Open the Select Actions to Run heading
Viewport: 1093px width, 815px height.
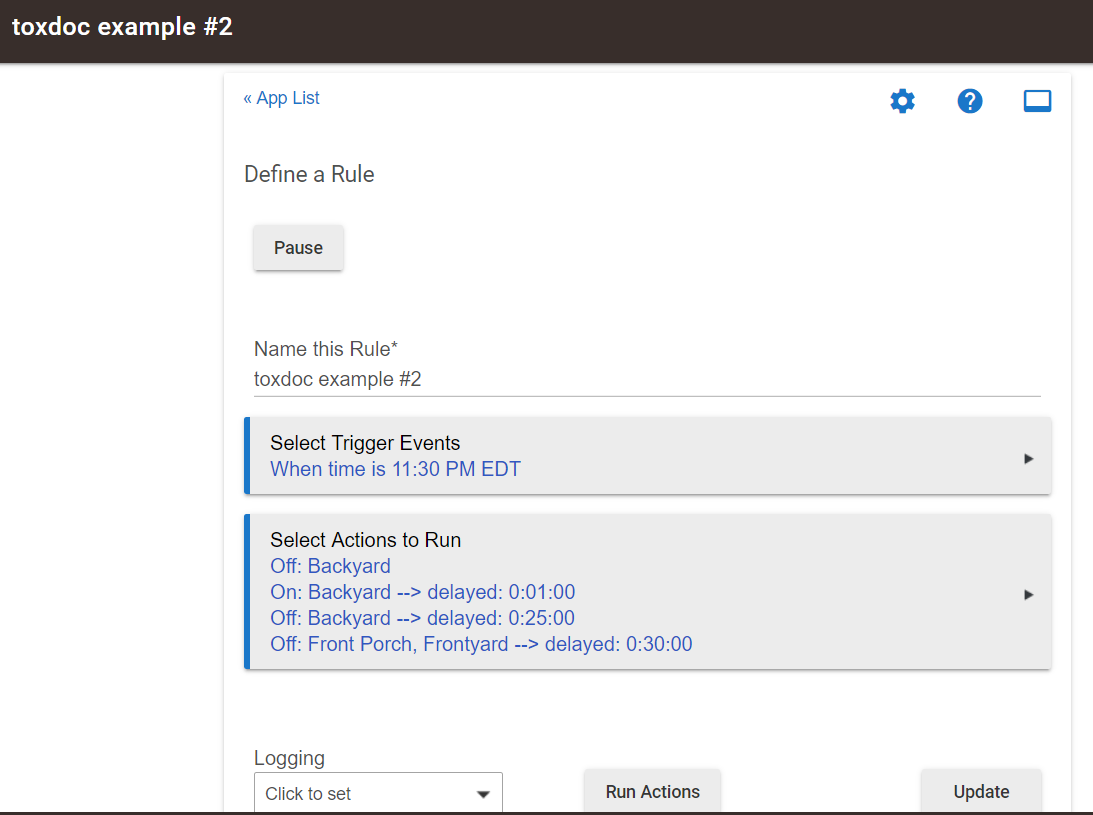click(365, 540)
